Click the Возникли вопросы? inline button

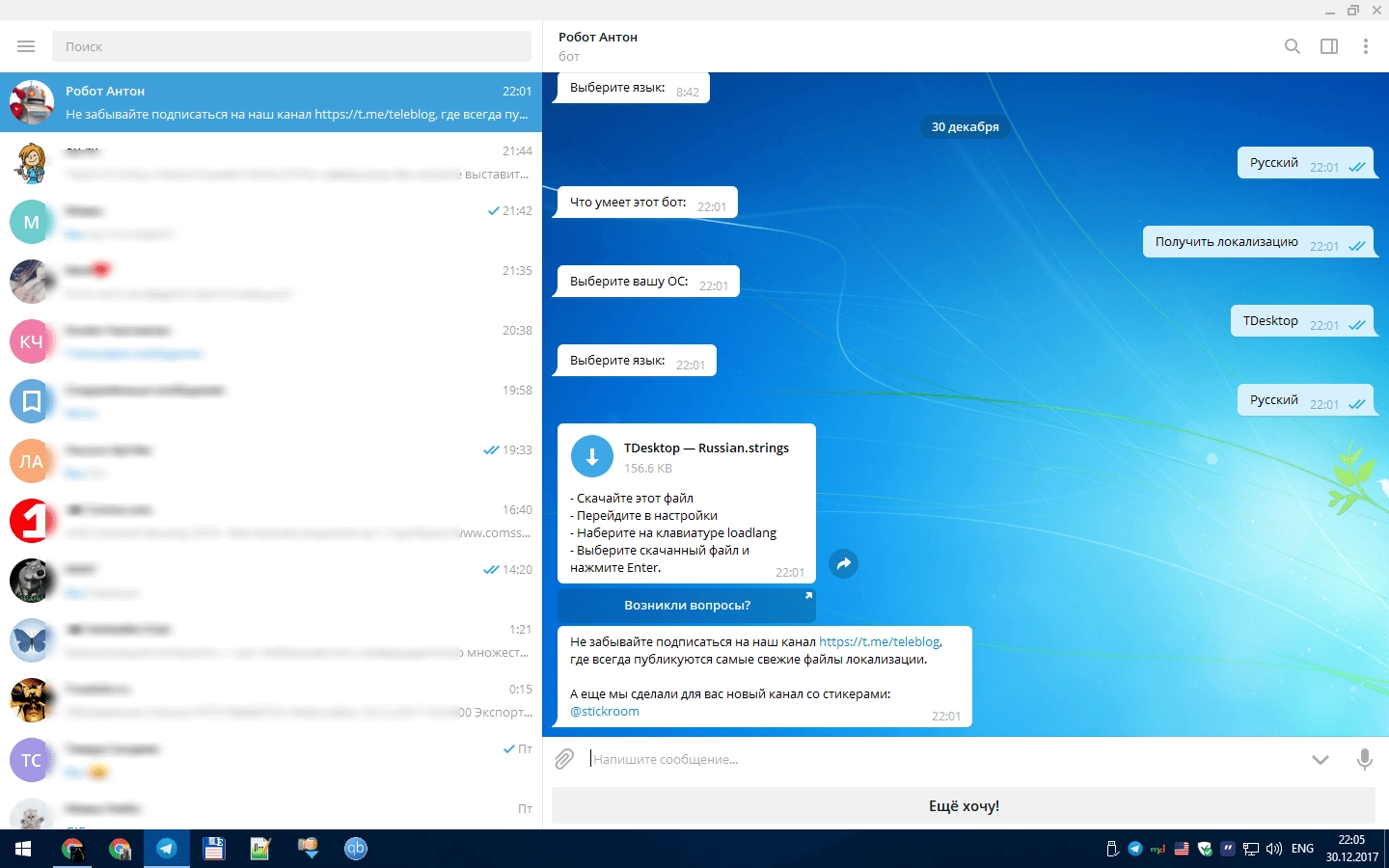pos(687,606)
